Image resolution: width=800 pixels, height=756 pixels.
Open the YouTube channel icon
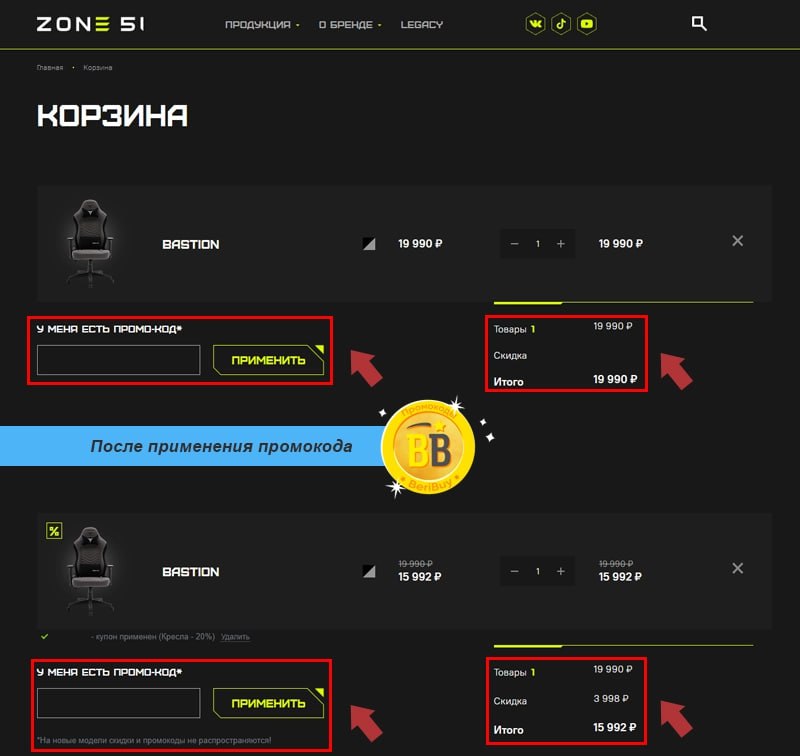pyautogui.click(x=587, y=24)
